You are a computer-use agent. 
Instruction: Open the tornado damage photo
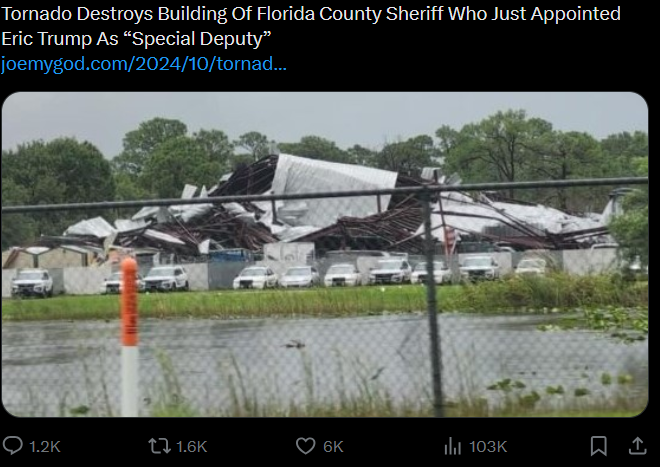coord(325,254)
